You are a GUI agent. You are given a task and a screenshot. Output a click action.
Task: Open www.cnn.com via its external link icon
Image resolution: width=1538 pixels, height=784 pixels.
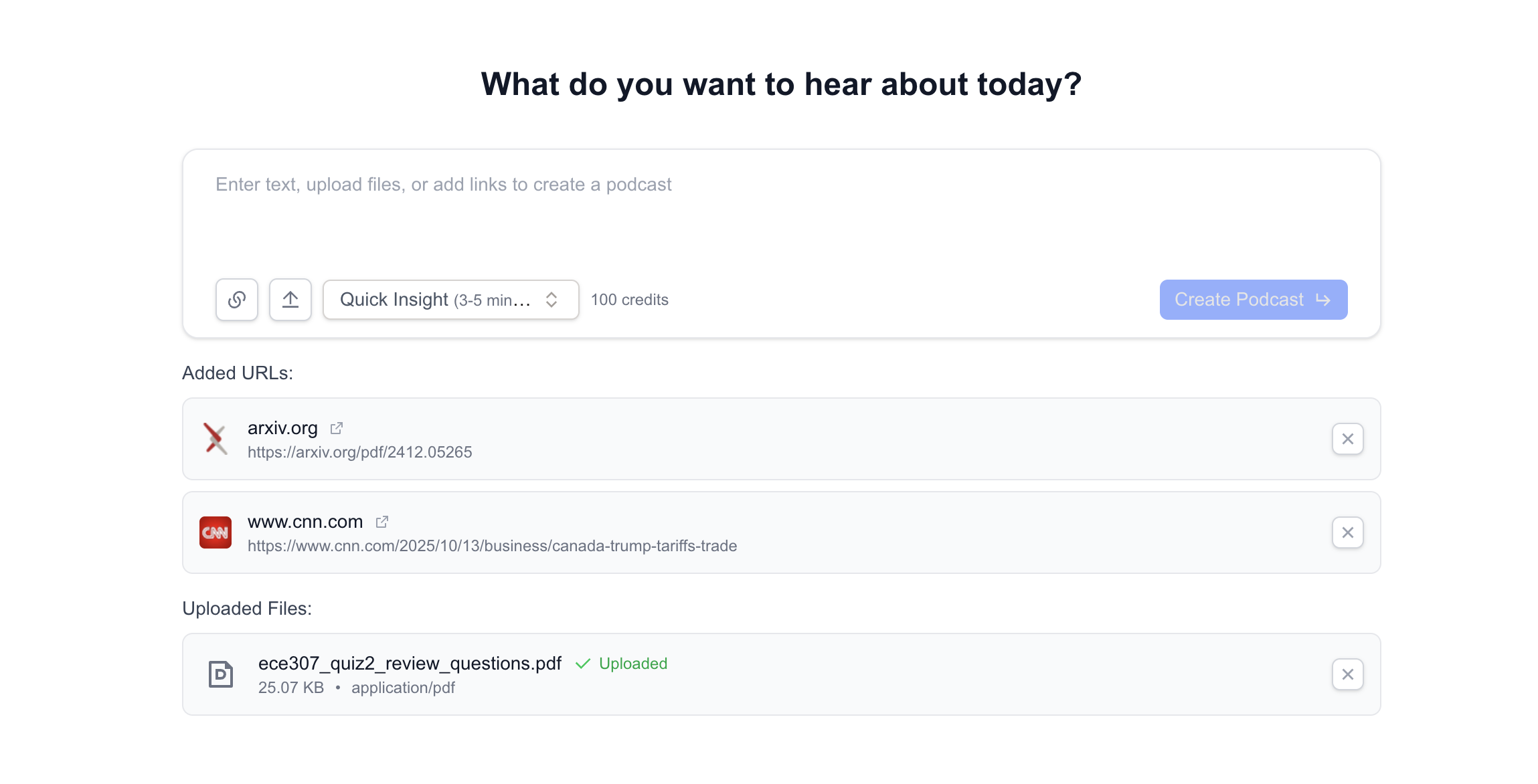click(x=382, y=521)
